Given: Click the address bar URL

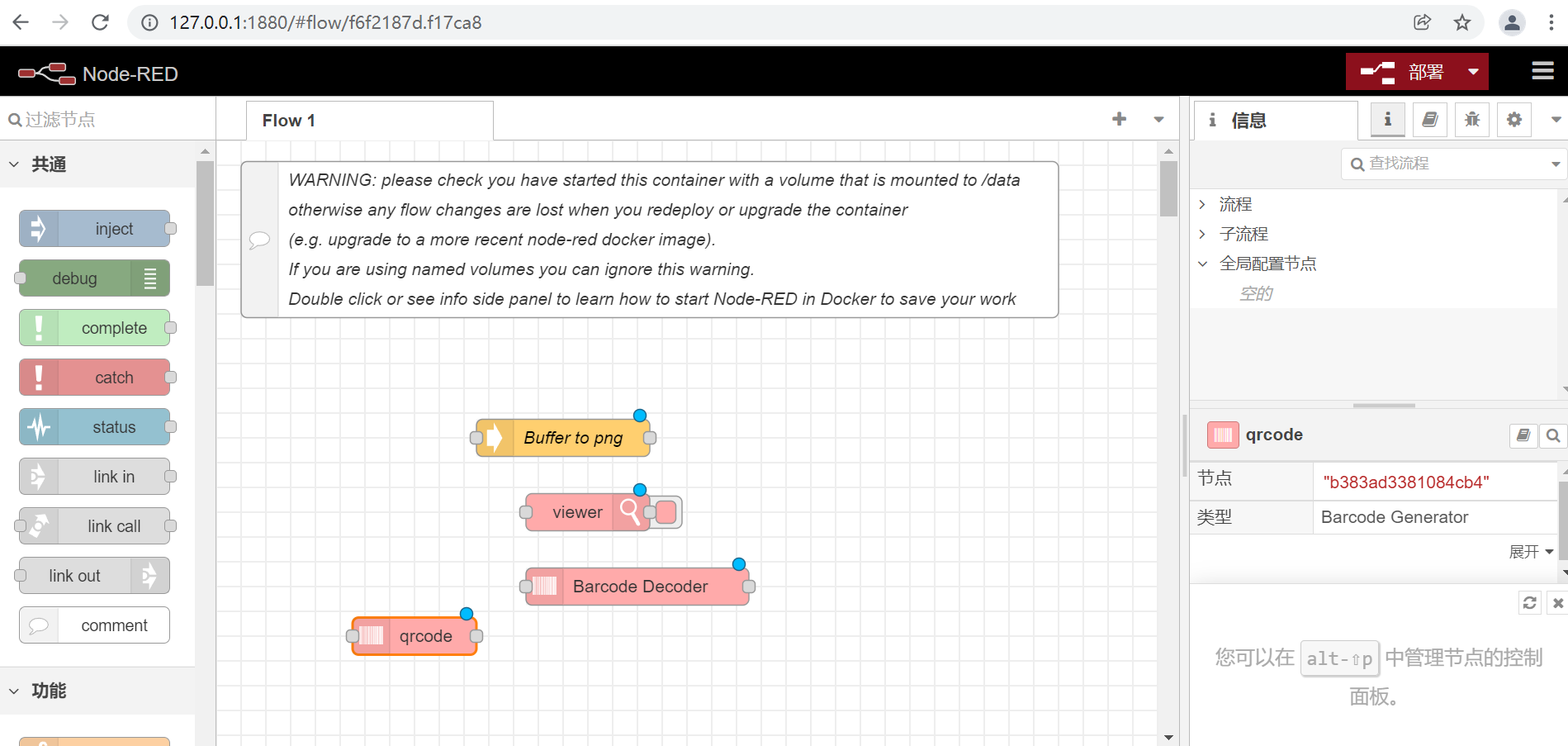Looking at the screenshot, I should point(325,22).
